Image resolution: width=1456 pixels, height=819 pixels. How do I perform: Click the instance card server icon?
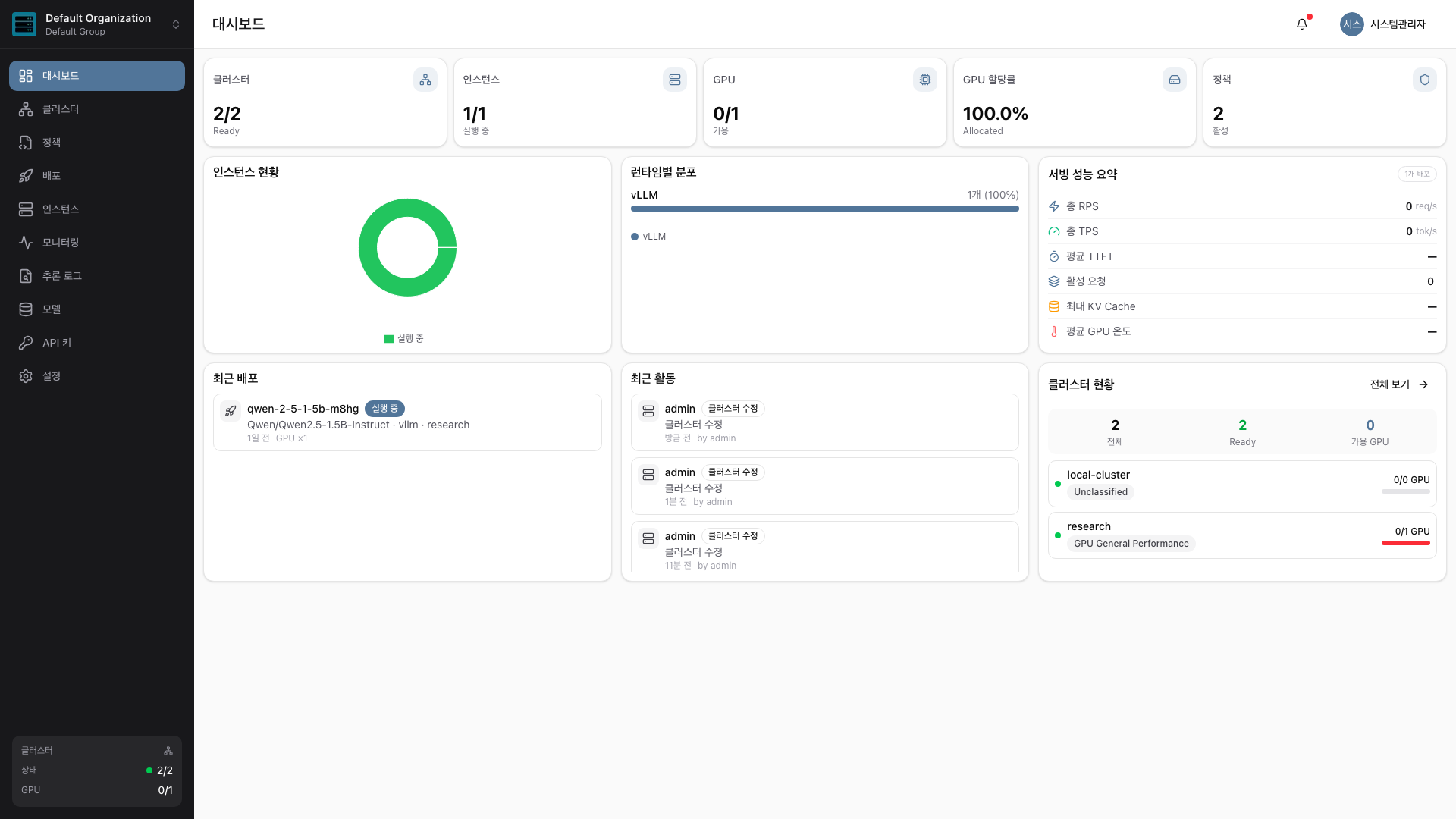(x=675, y=80)
